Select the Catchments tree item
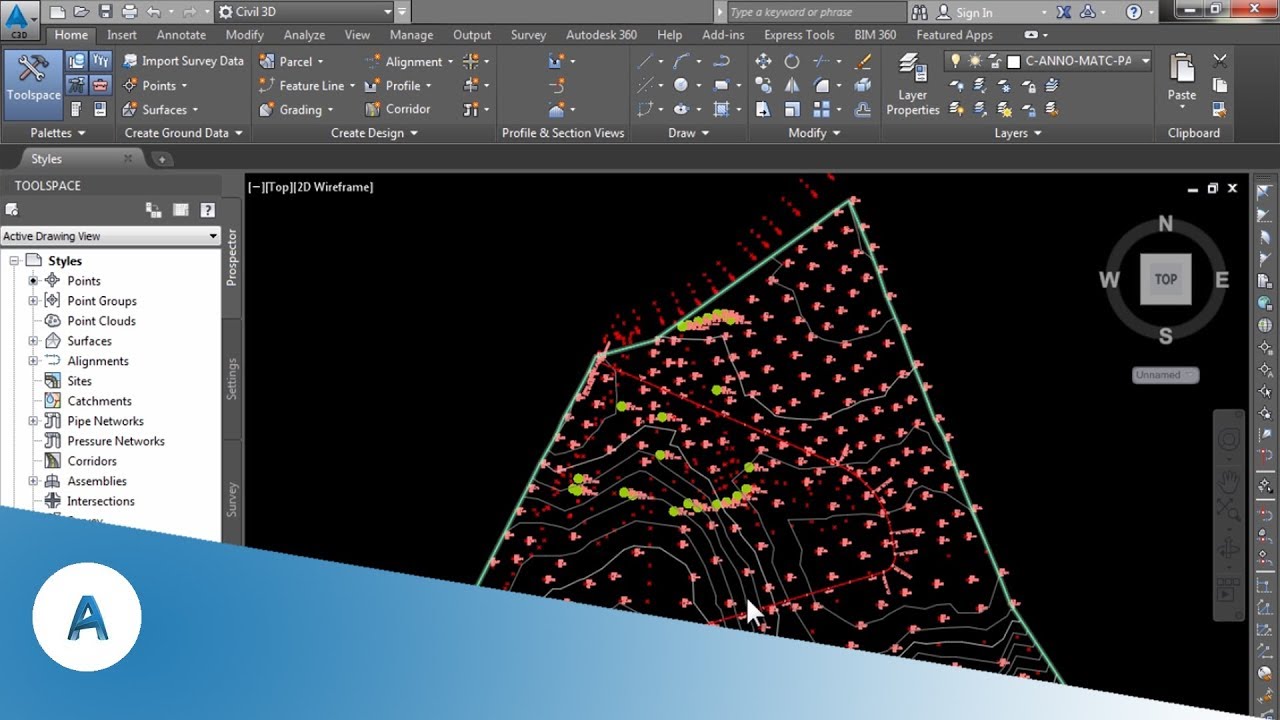 99,401
